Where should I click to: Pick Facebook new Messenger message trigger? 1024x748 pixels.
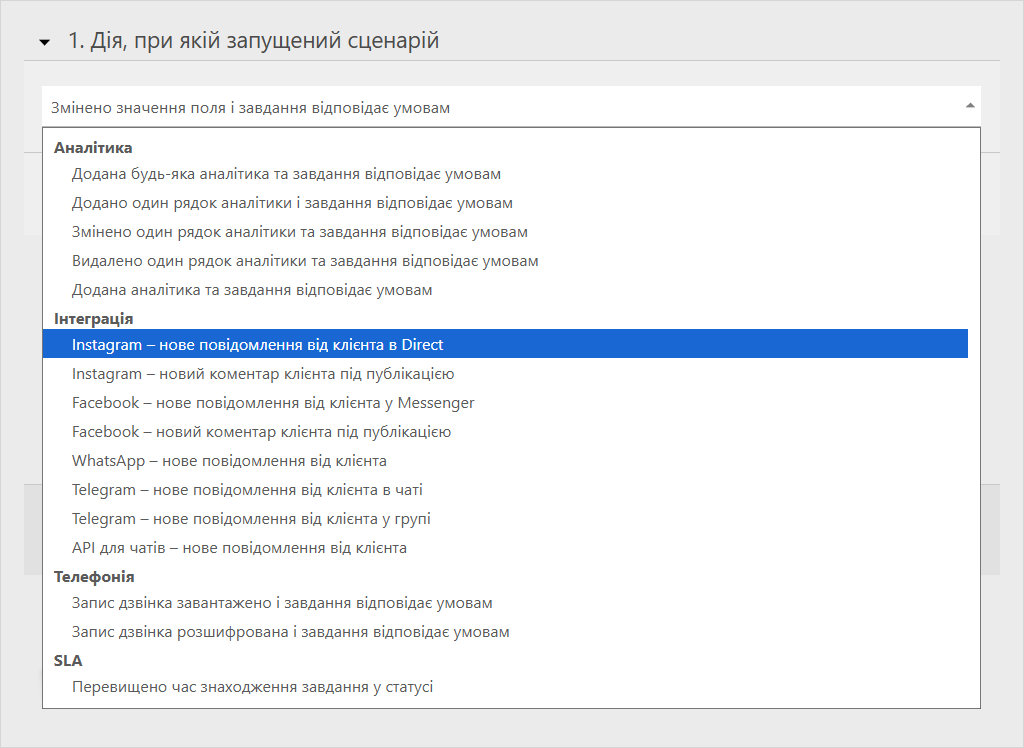click(273, 403)
